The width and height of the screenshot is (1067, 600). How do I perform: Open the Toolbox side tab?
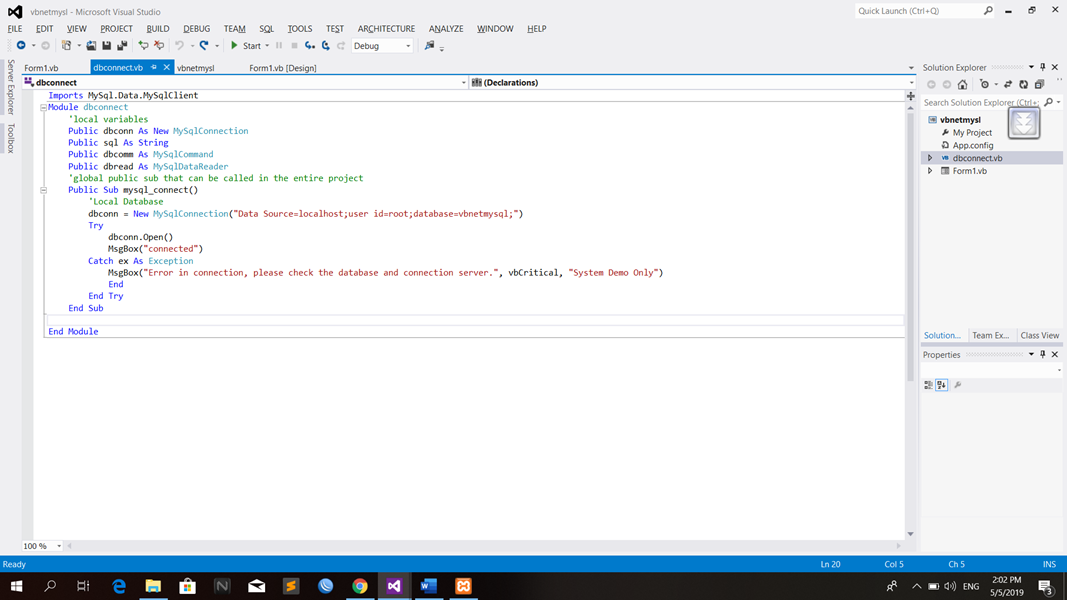[10, 138]
